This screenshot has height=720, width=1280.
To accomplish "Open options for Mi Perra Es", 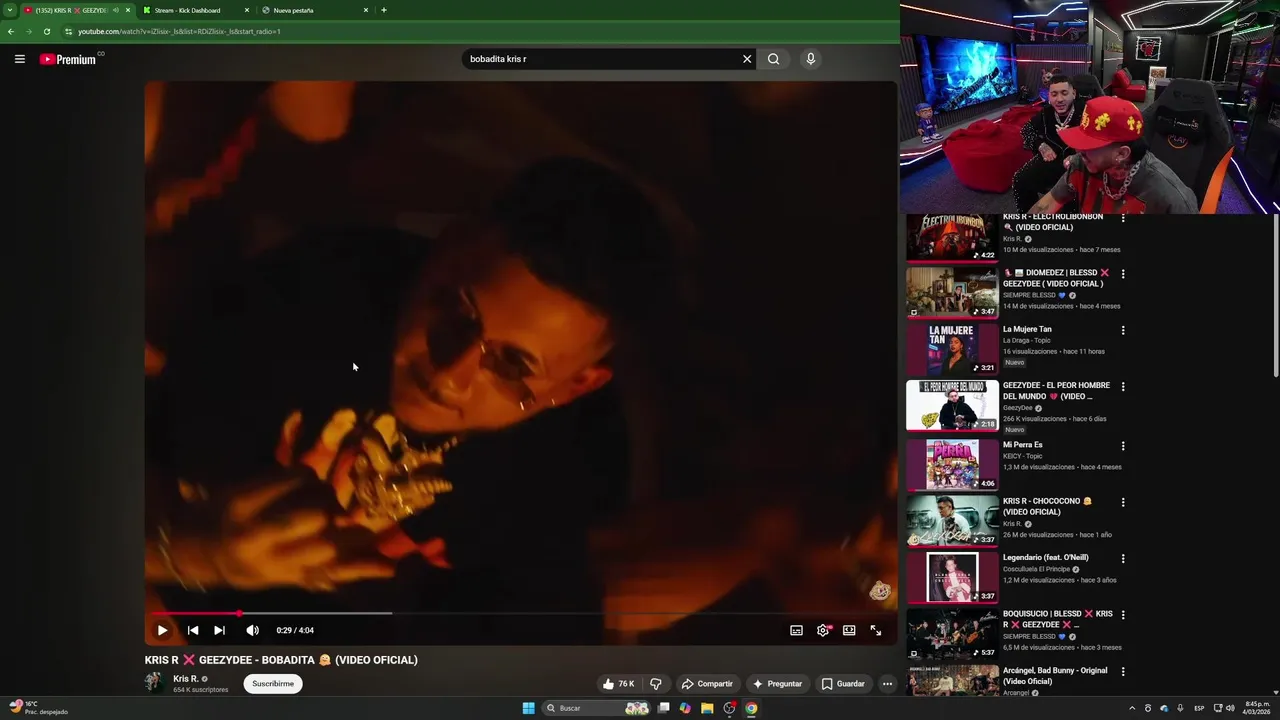I will pyautogui.click(x=1123, y=446).
